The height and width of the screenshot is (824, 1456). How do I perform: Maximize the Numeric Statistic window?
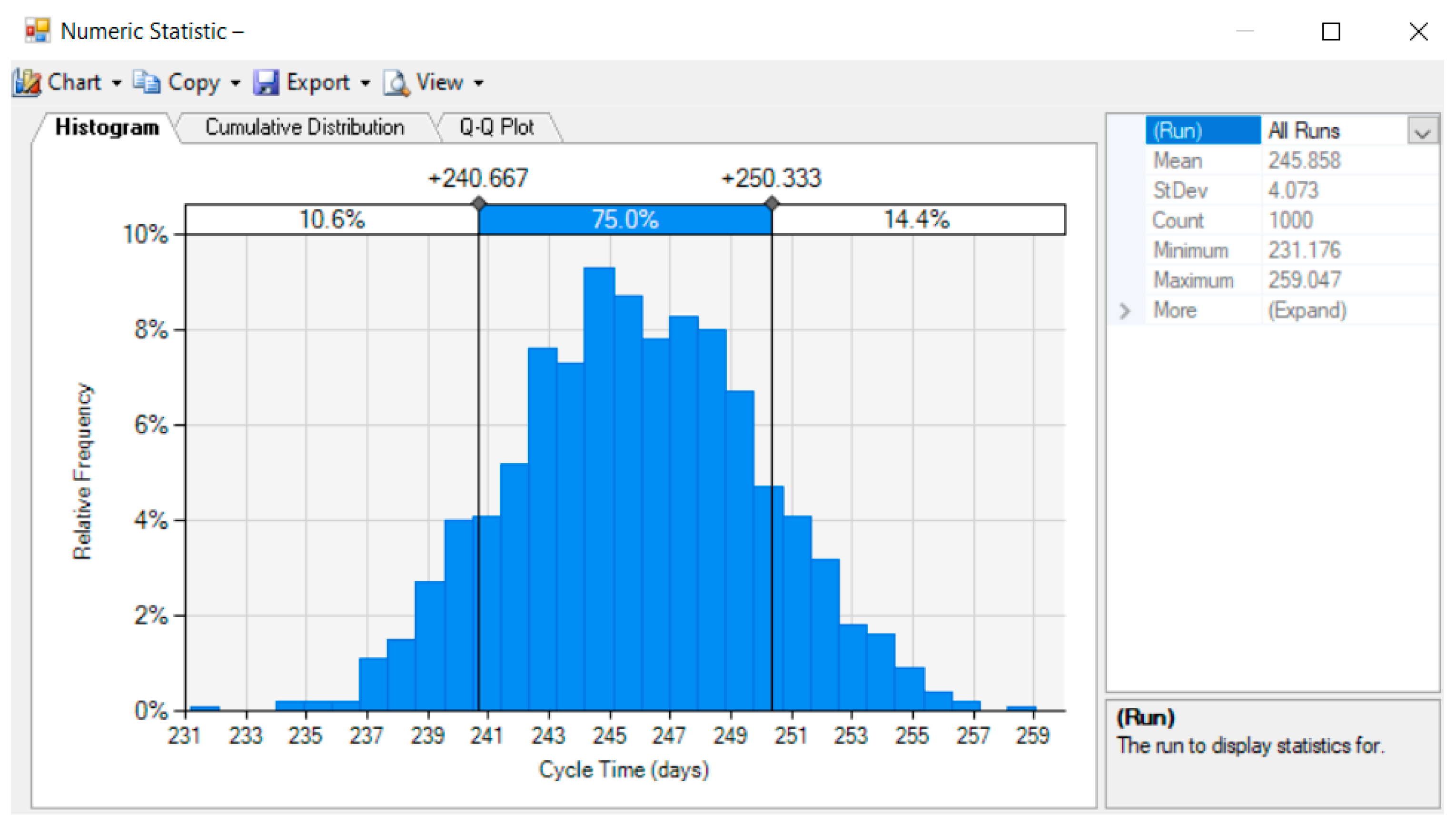pyautogui.click(x=1330, y=32)
